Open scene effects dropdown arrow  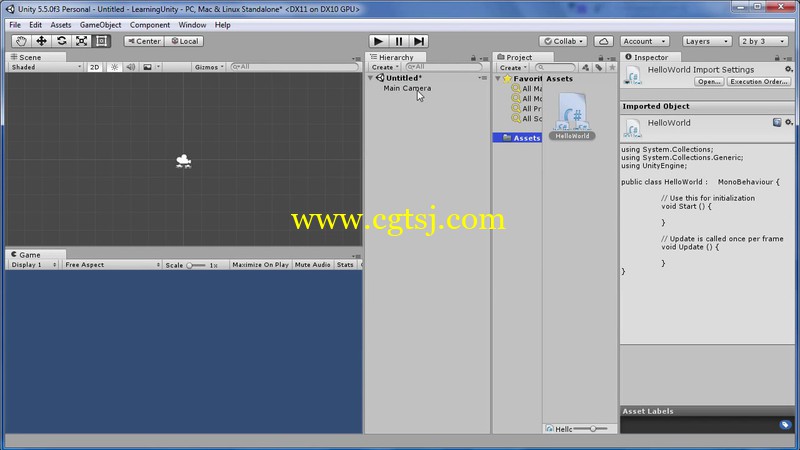tap(158, 67)
